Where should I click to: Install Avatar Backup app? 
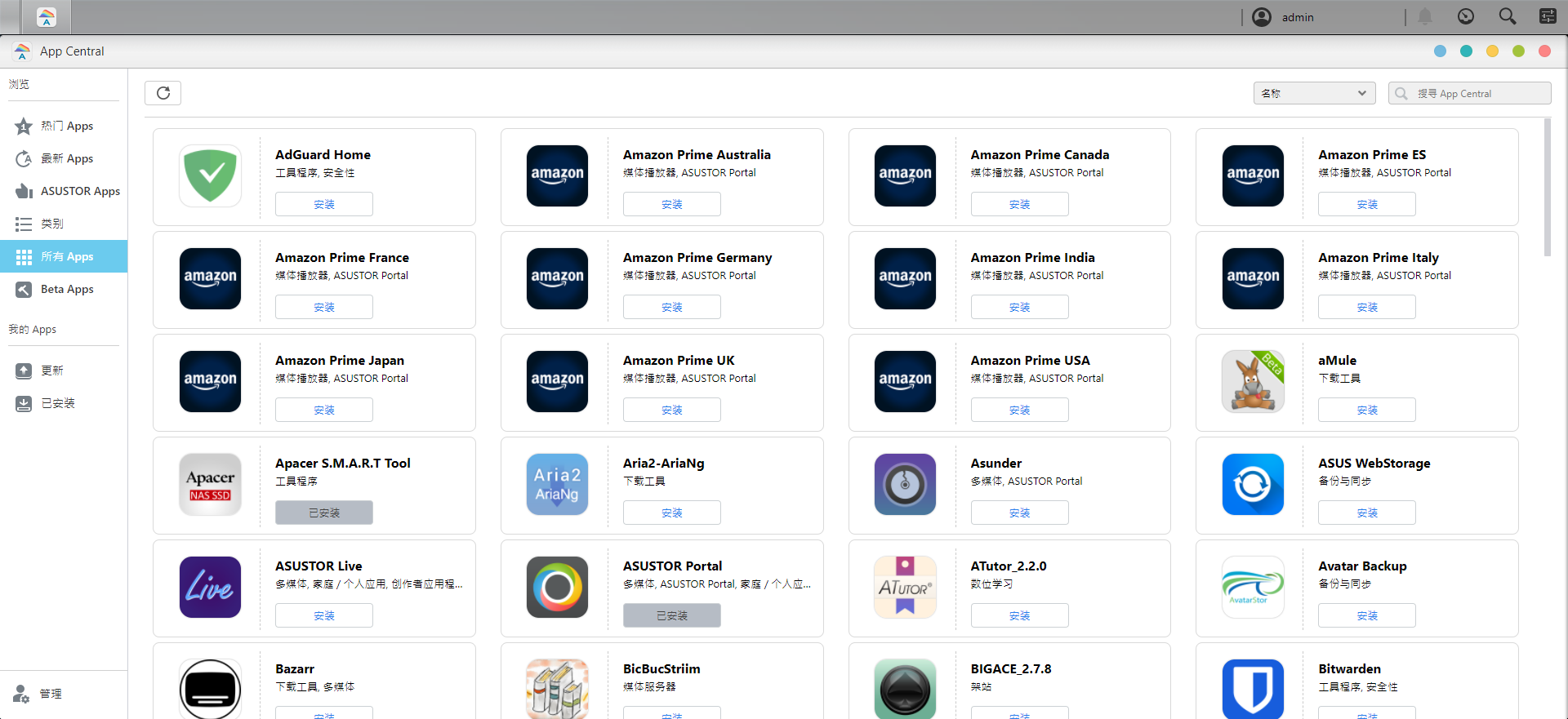(1367, 615)
